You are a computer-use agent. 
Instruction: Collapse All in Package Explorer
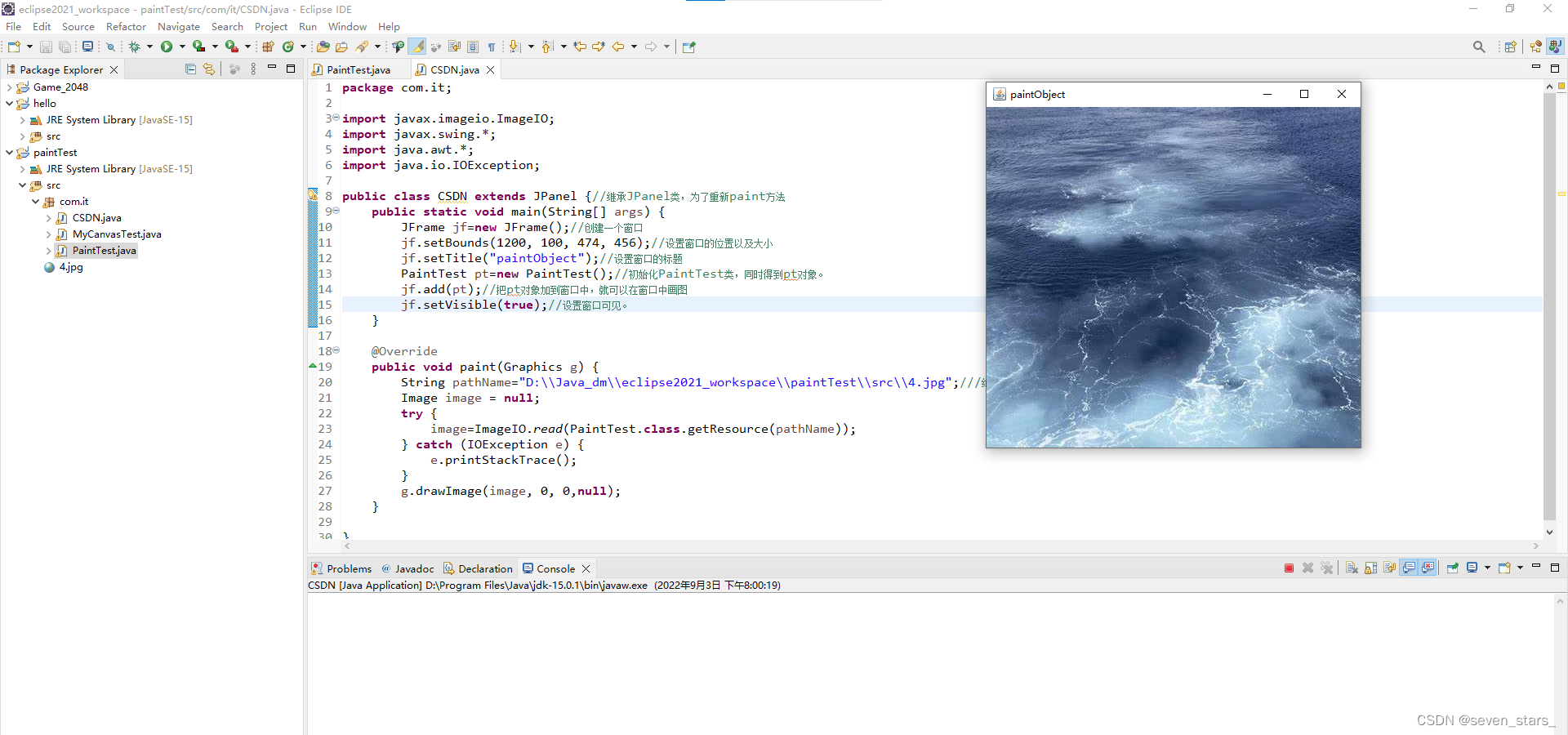click(190, 69)
